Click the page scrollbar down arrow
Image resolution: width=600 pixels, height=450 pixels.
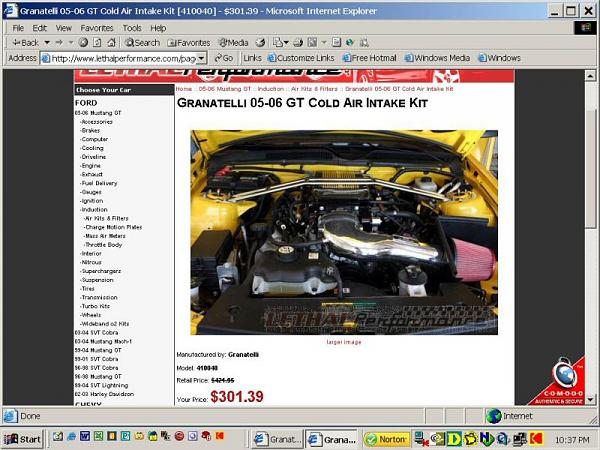(x=590, y=399)
